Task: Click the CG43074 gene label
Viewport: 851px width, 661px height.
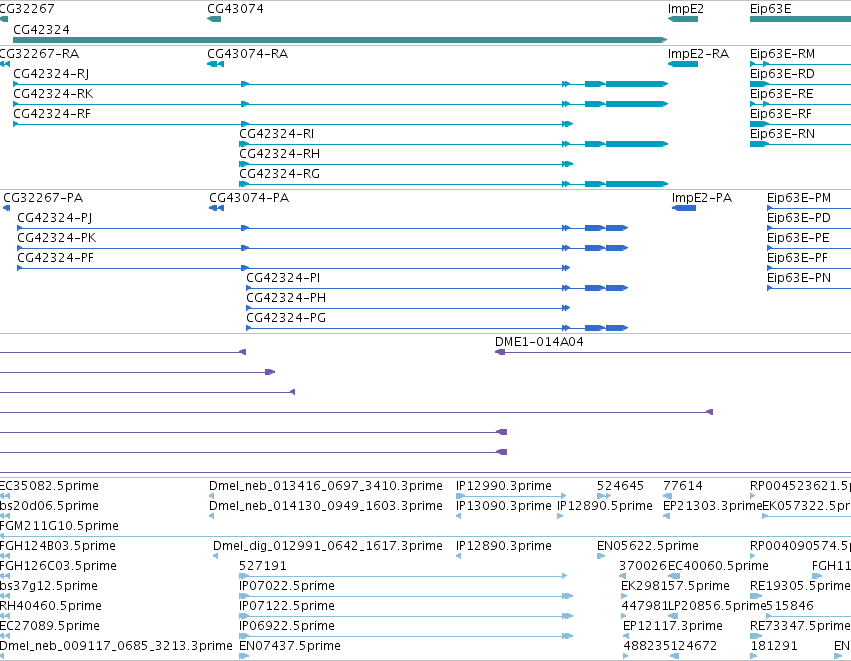Action: tap(236, 9)
